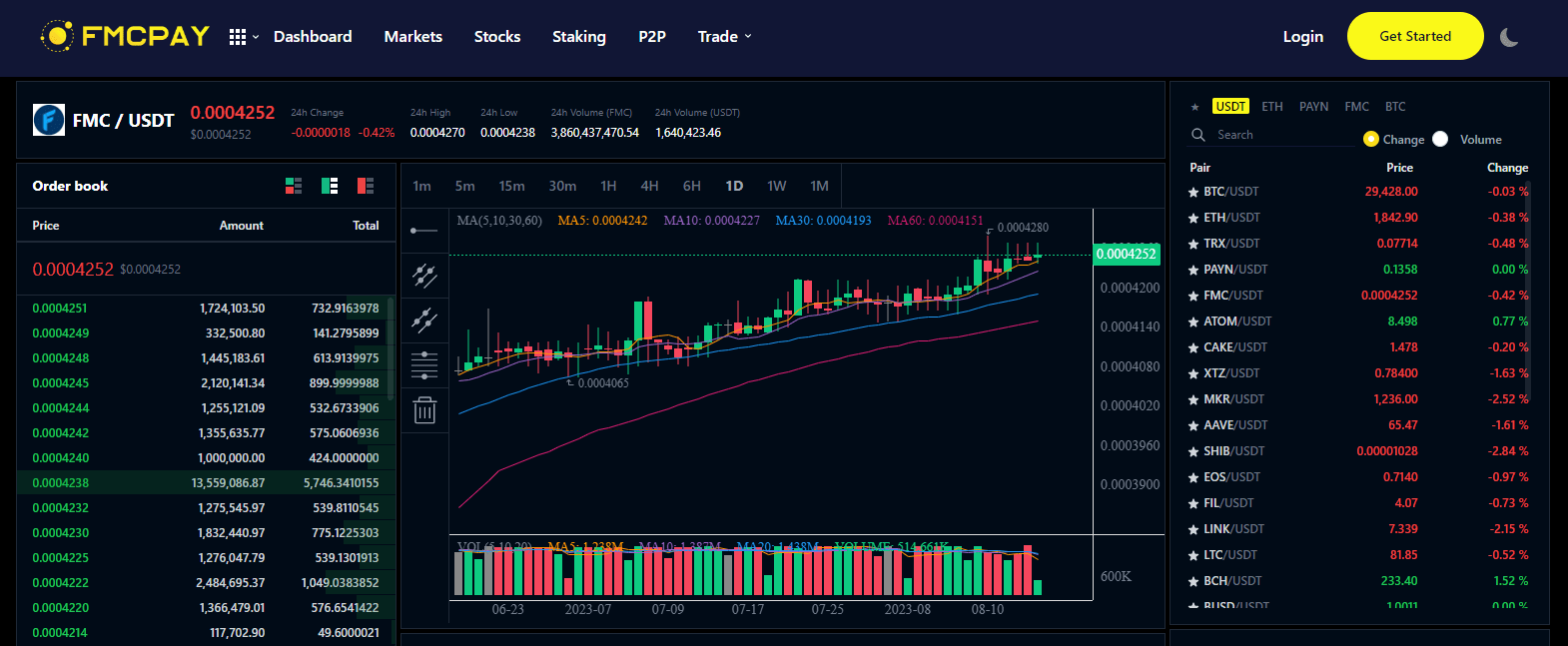Select the parallel channel drawing tool
The image size is (1568, 646).
(x=424, y=275)
